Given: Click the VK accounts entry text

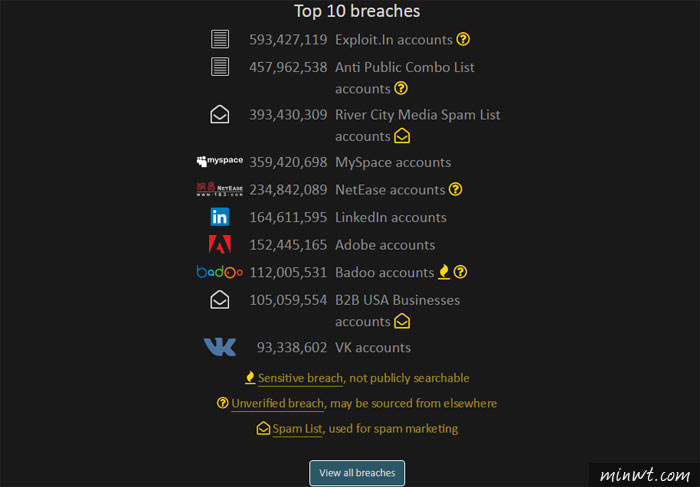Looking at the screenshot, I should coord(373,348).
